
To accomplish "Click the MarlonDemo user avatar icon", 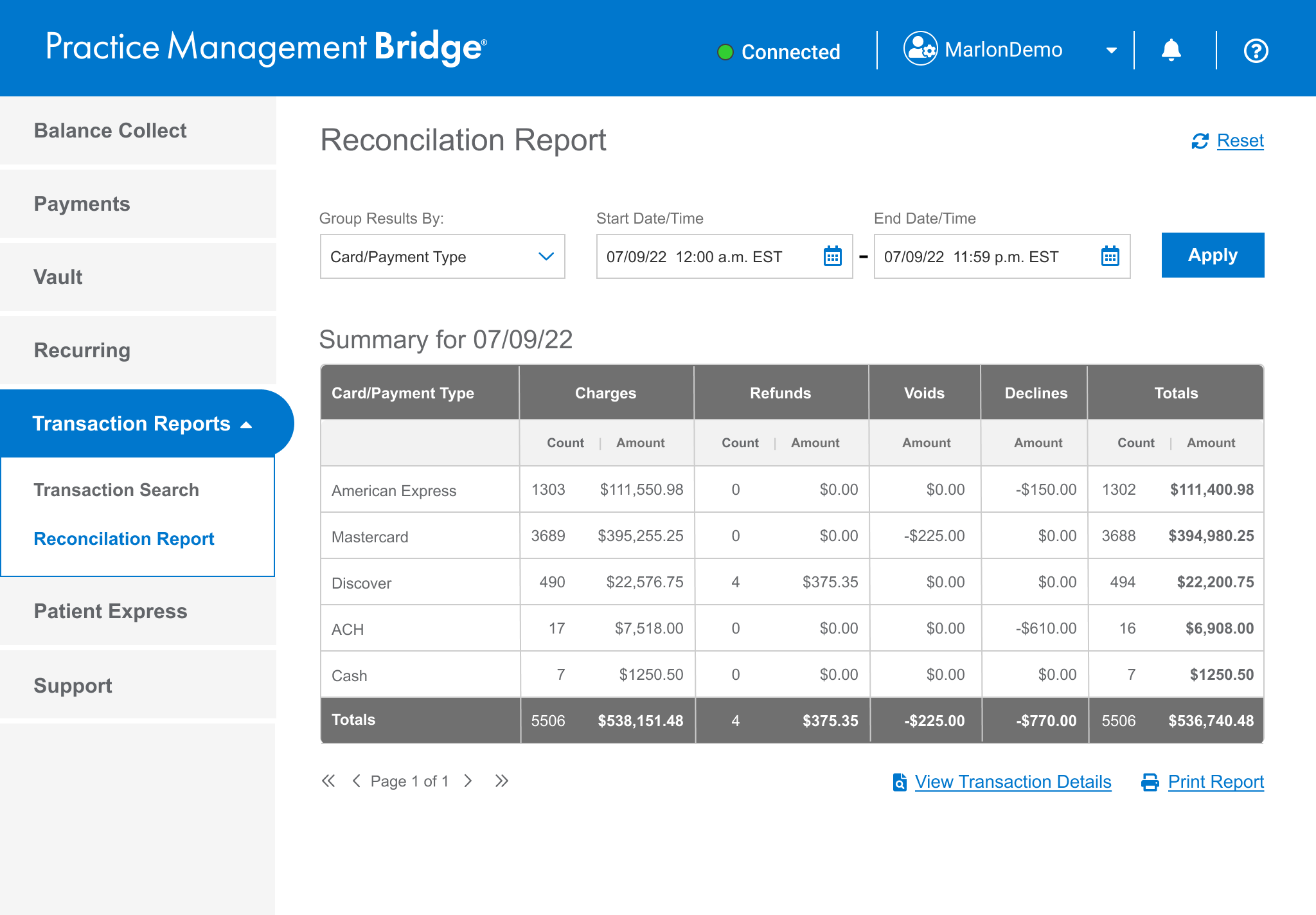I will (920, 49).
